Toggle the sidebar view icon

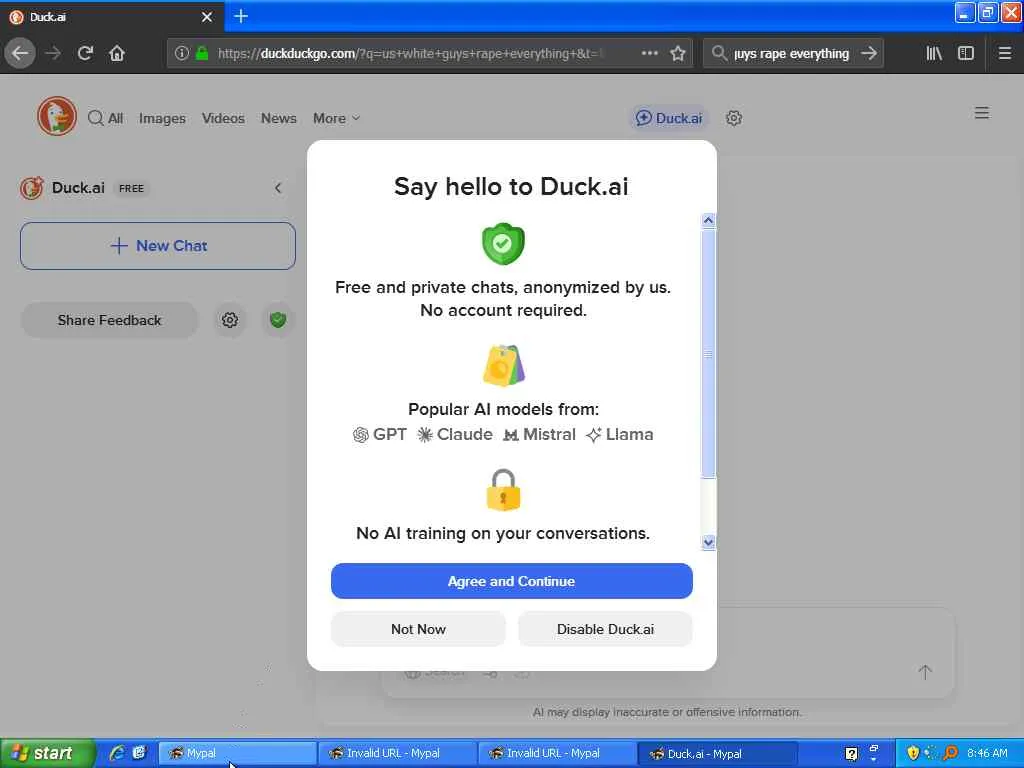(x=966, y=53)
